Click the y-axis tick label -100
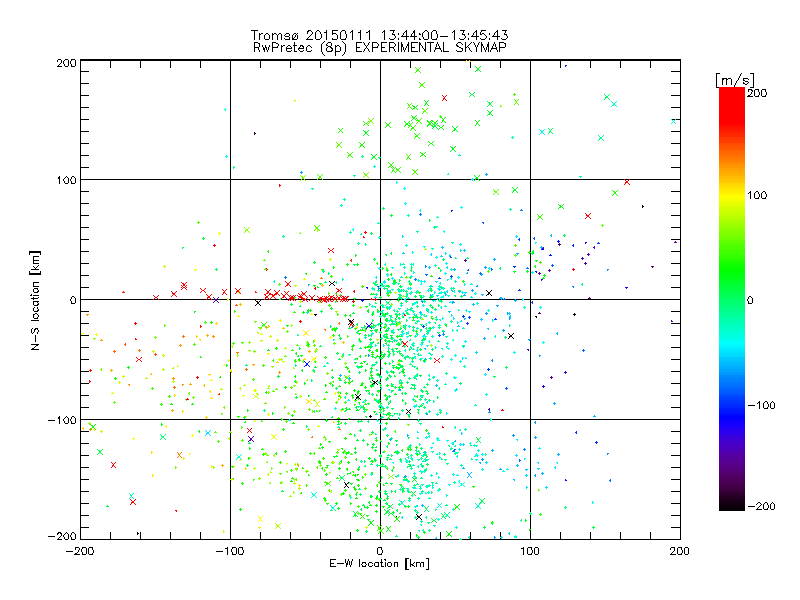800x600 pixels. tap(62, 420)
